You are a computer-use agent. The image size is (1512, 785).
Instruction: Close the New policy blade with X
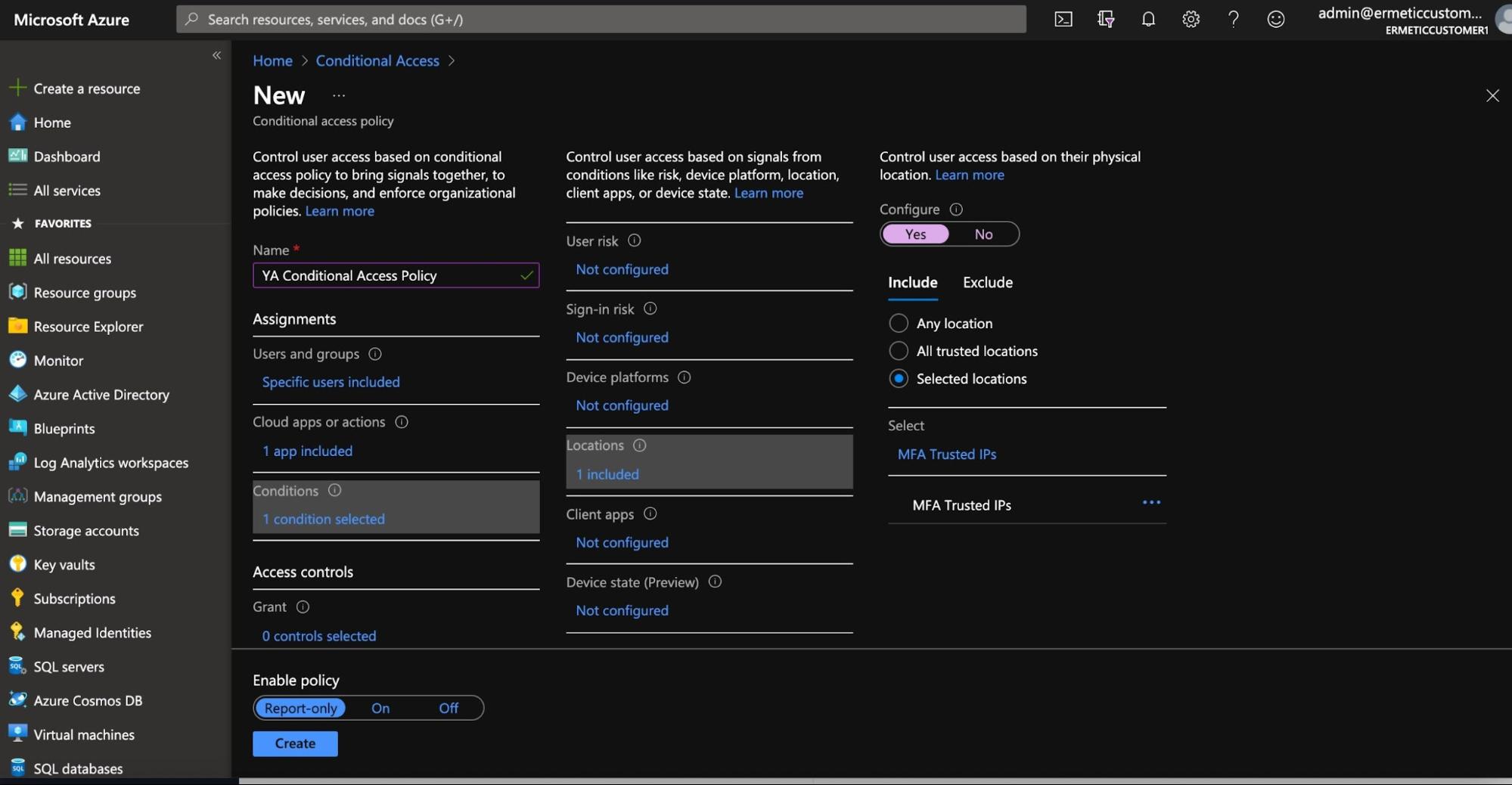click(1492, 95)
